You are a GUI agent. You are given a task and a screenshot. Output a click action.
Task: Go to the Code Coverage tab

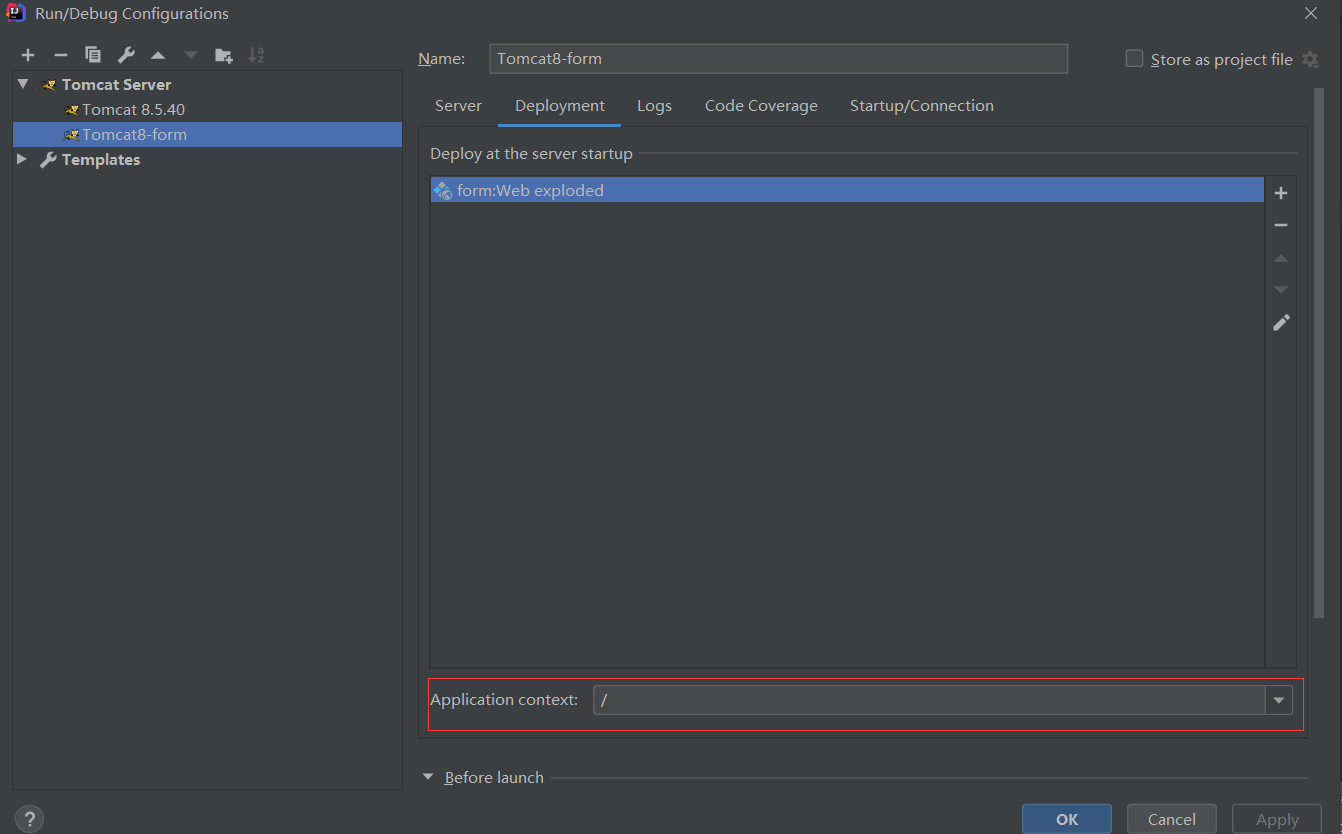tap(761, 106)
